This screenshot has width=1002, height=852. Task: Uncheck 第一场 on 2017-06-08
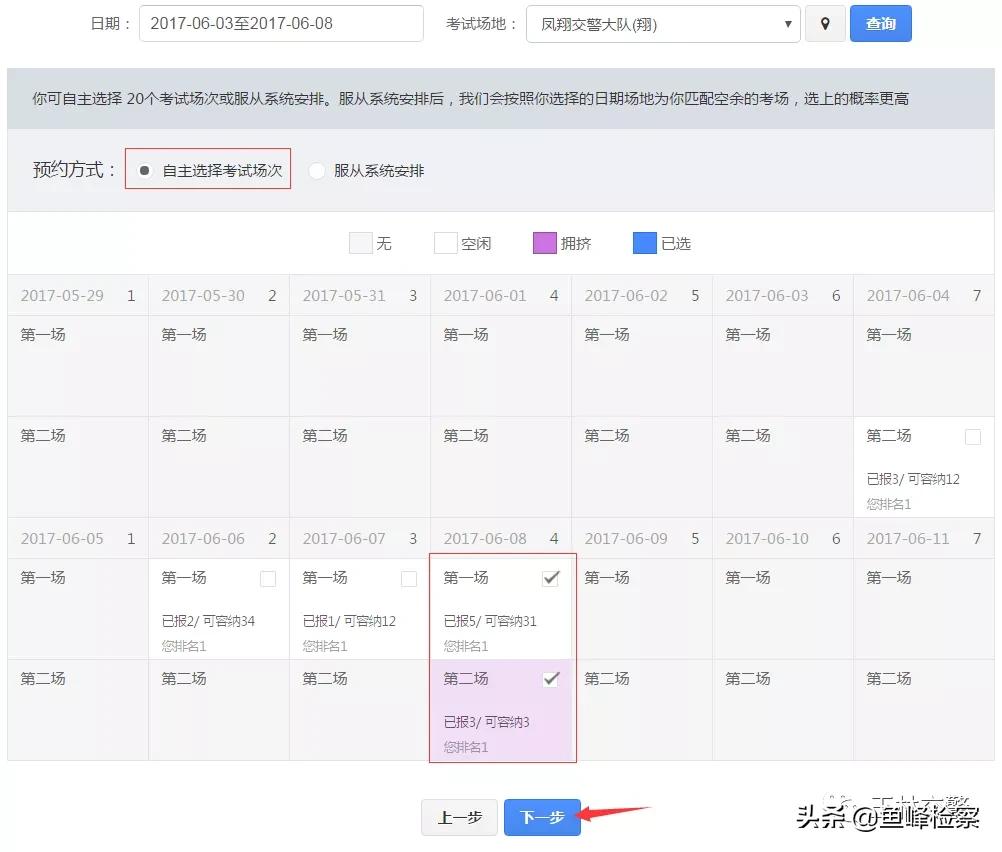(551, 577)
